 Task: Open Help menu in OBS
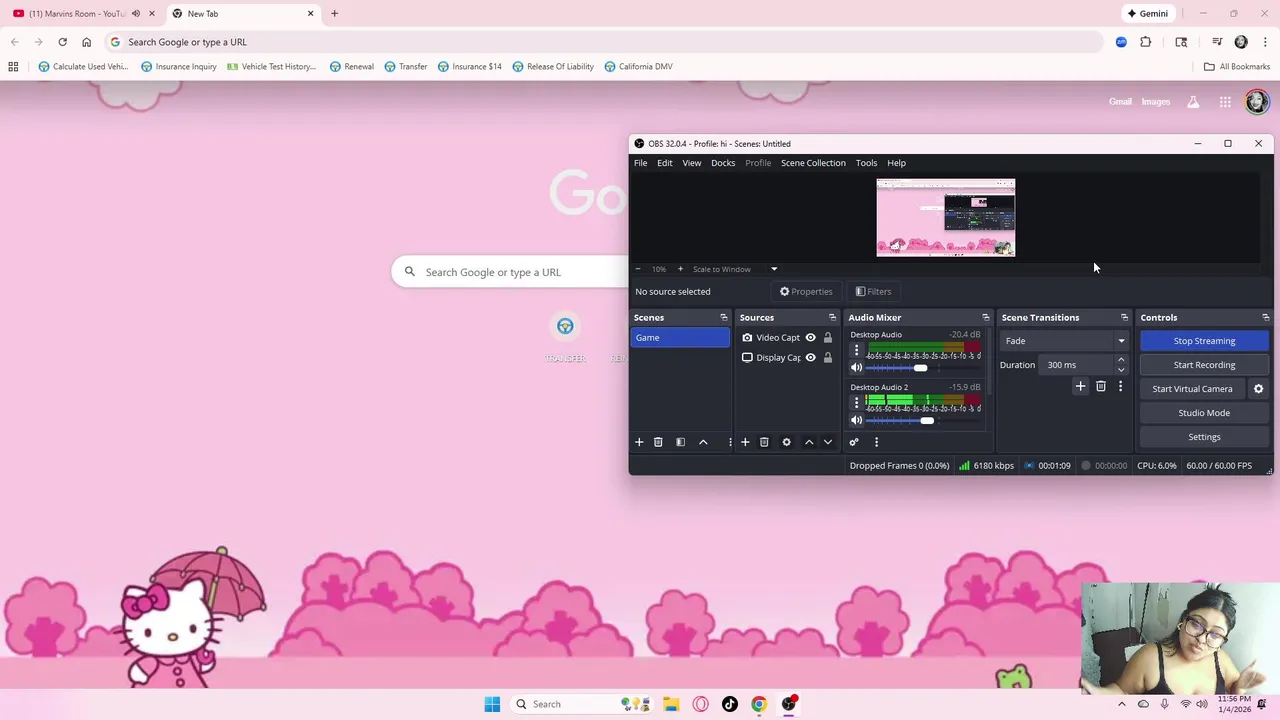pos(896,163)
